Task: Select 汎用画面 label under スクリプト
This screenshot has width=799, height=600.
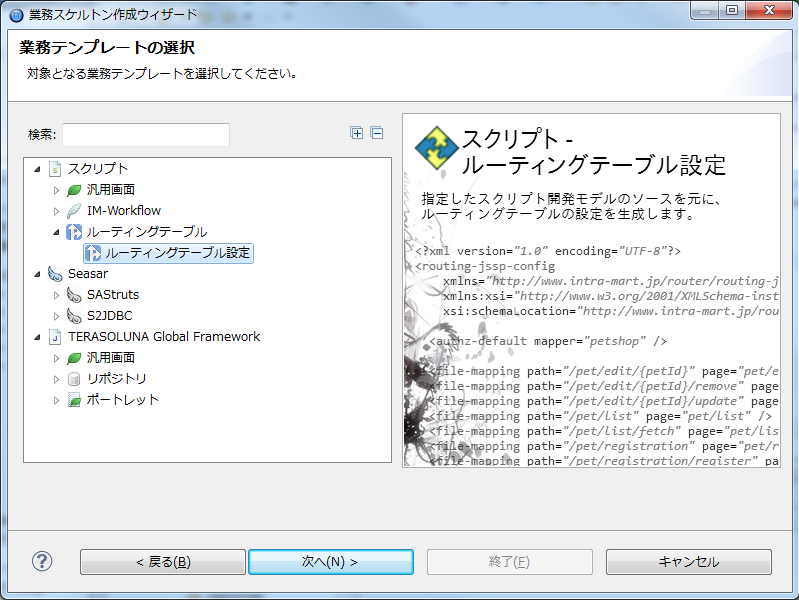Action: (x=111, y=190)
